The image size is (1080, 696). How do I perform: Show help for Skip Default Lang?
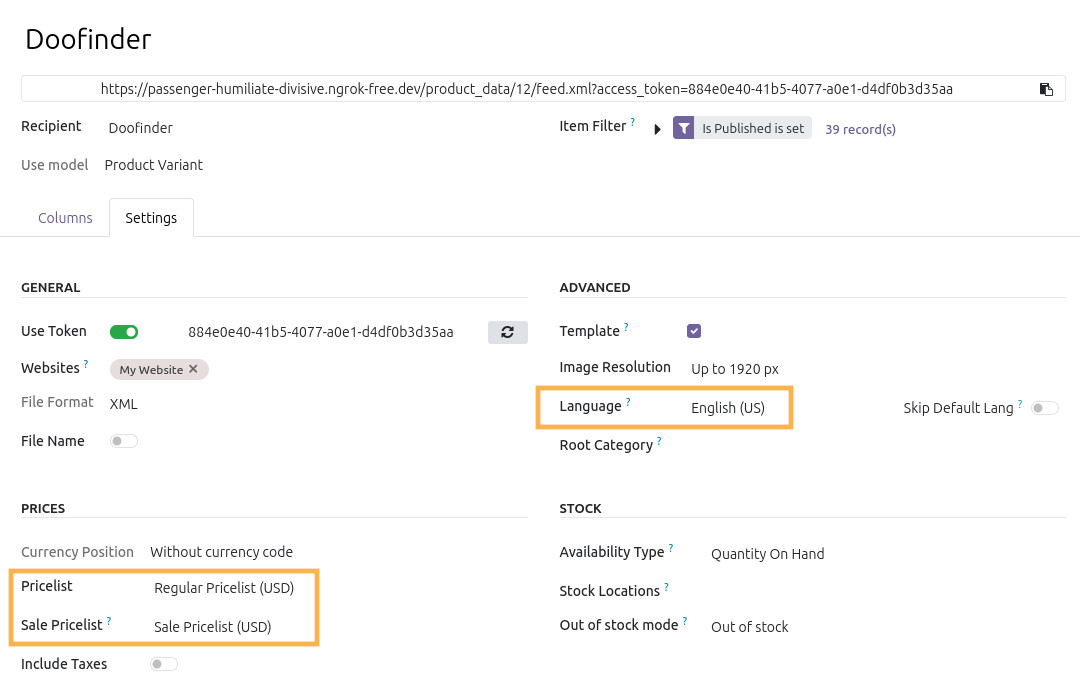pos(1019,403)
